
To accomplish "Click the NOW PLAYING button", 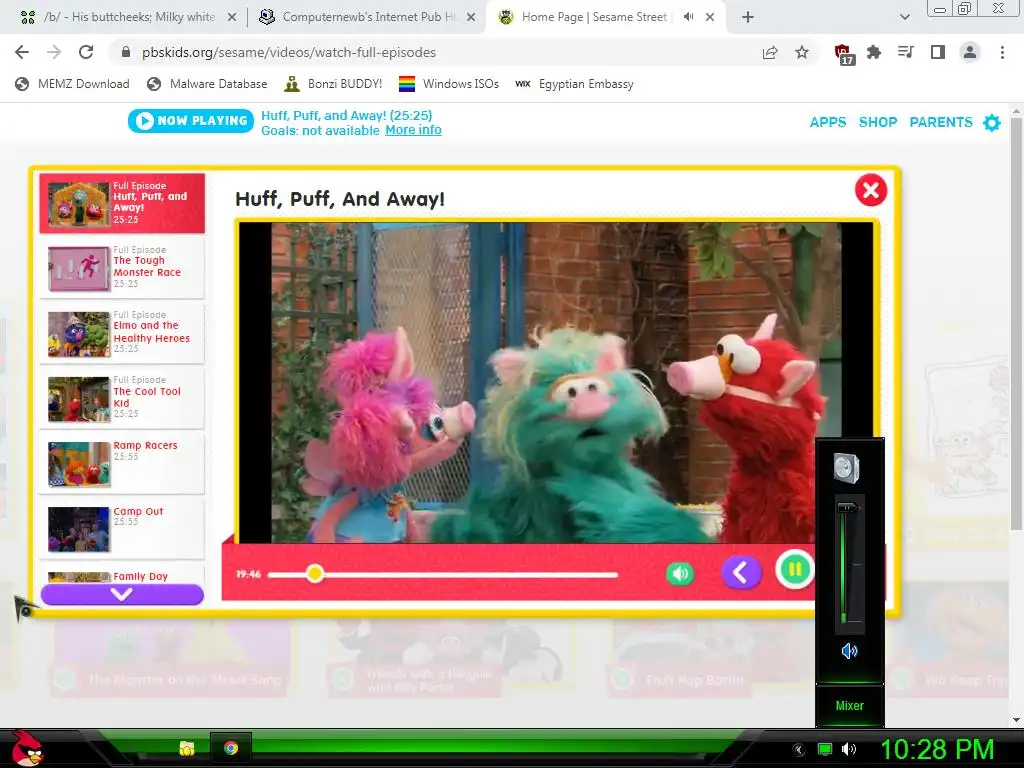I will coord(191,121).
